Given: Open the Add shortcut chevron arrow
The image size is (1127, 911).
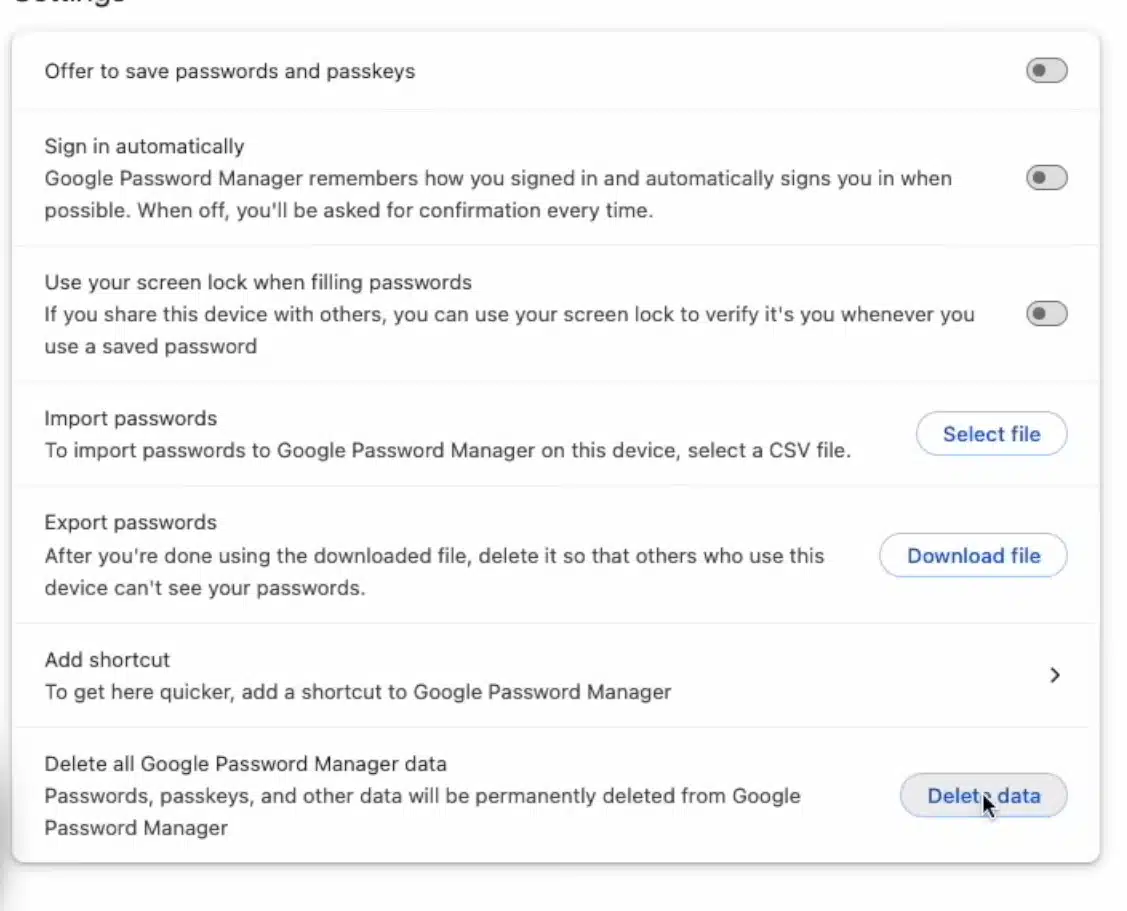Looking at the screenshot, I should [x=1054, y=675].
